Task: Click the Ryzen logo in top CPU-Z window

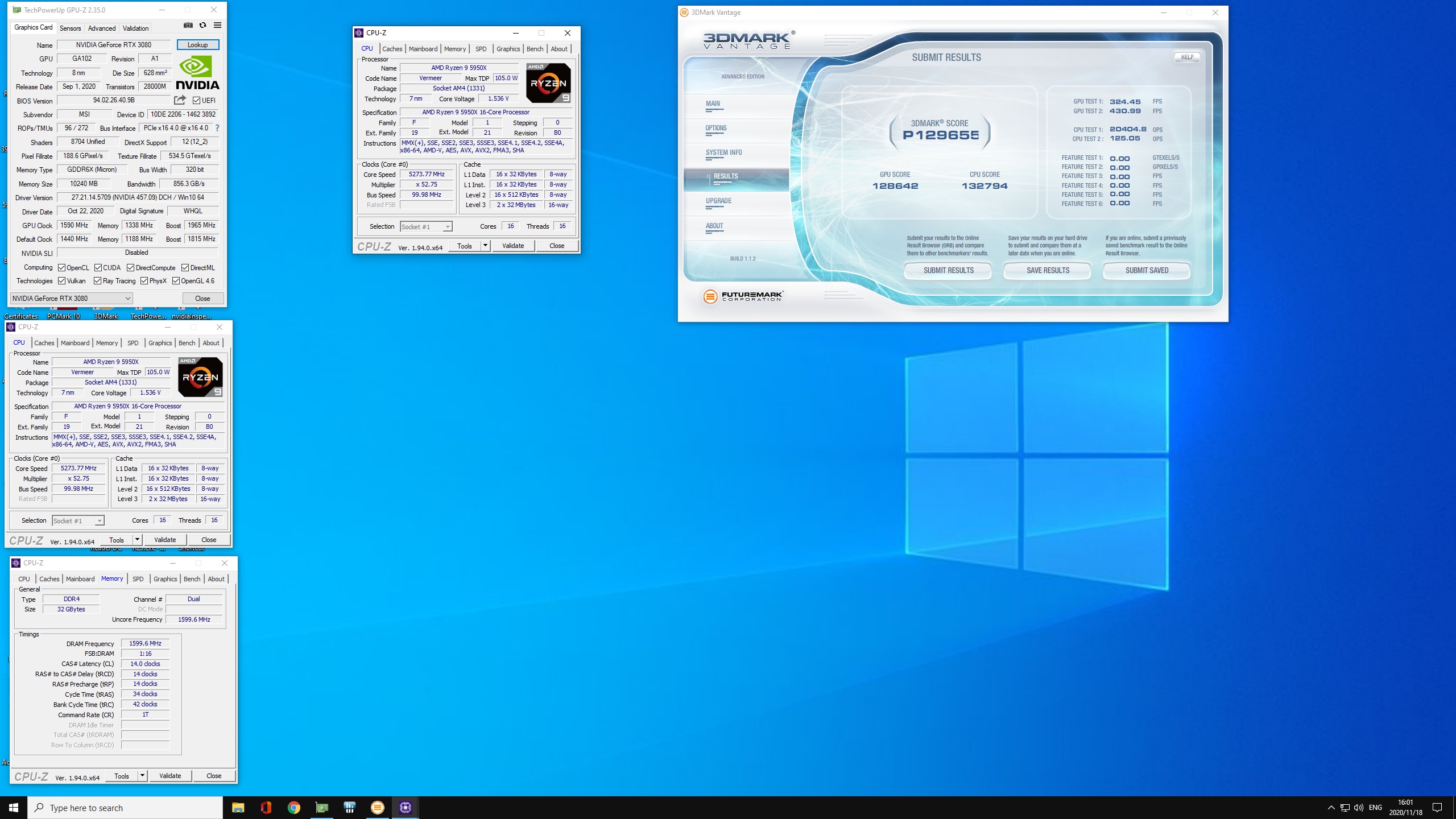Action: point(548,83)
